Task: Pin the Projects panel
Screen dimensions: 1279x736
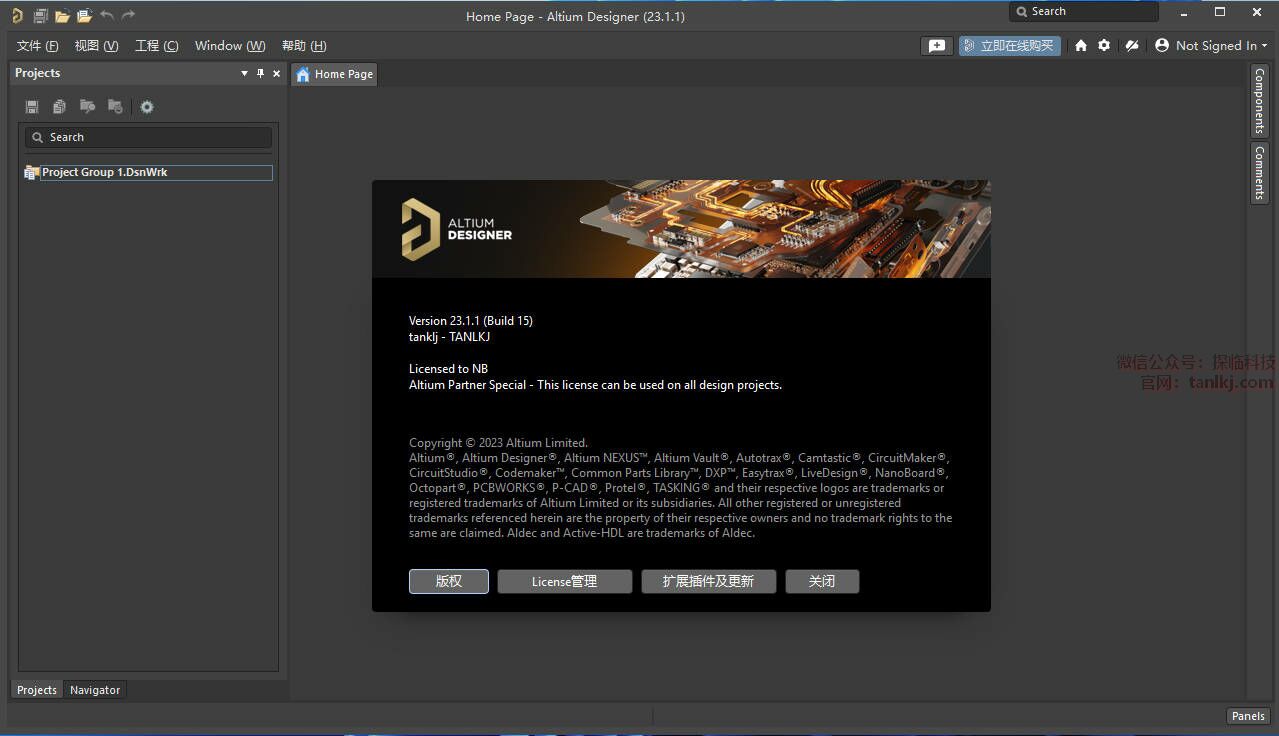Action: pyautogui.click(x=261, y=73)
